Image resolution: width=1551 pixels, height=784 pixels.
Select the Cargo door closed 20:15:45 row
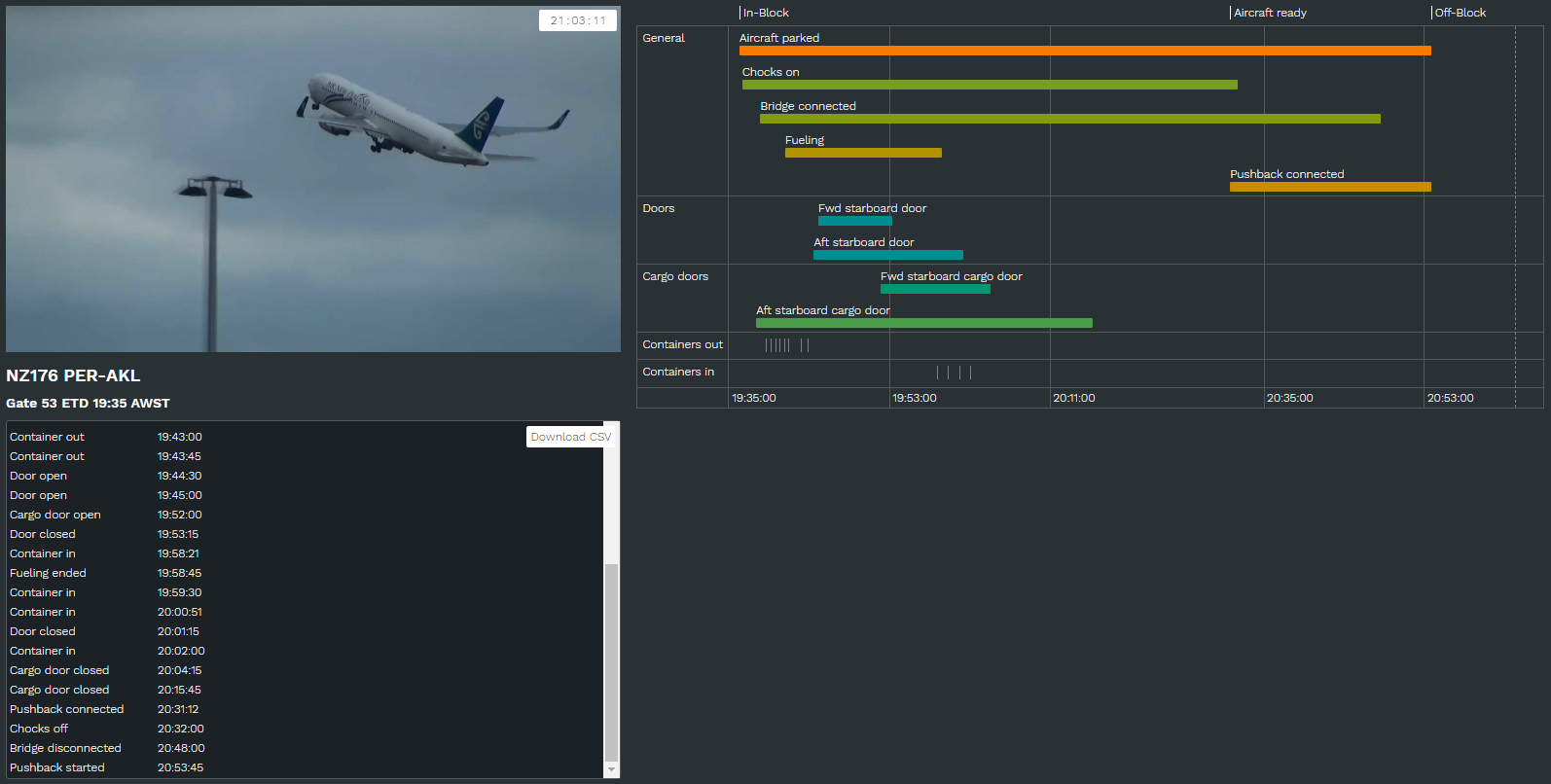click(306, 690)
